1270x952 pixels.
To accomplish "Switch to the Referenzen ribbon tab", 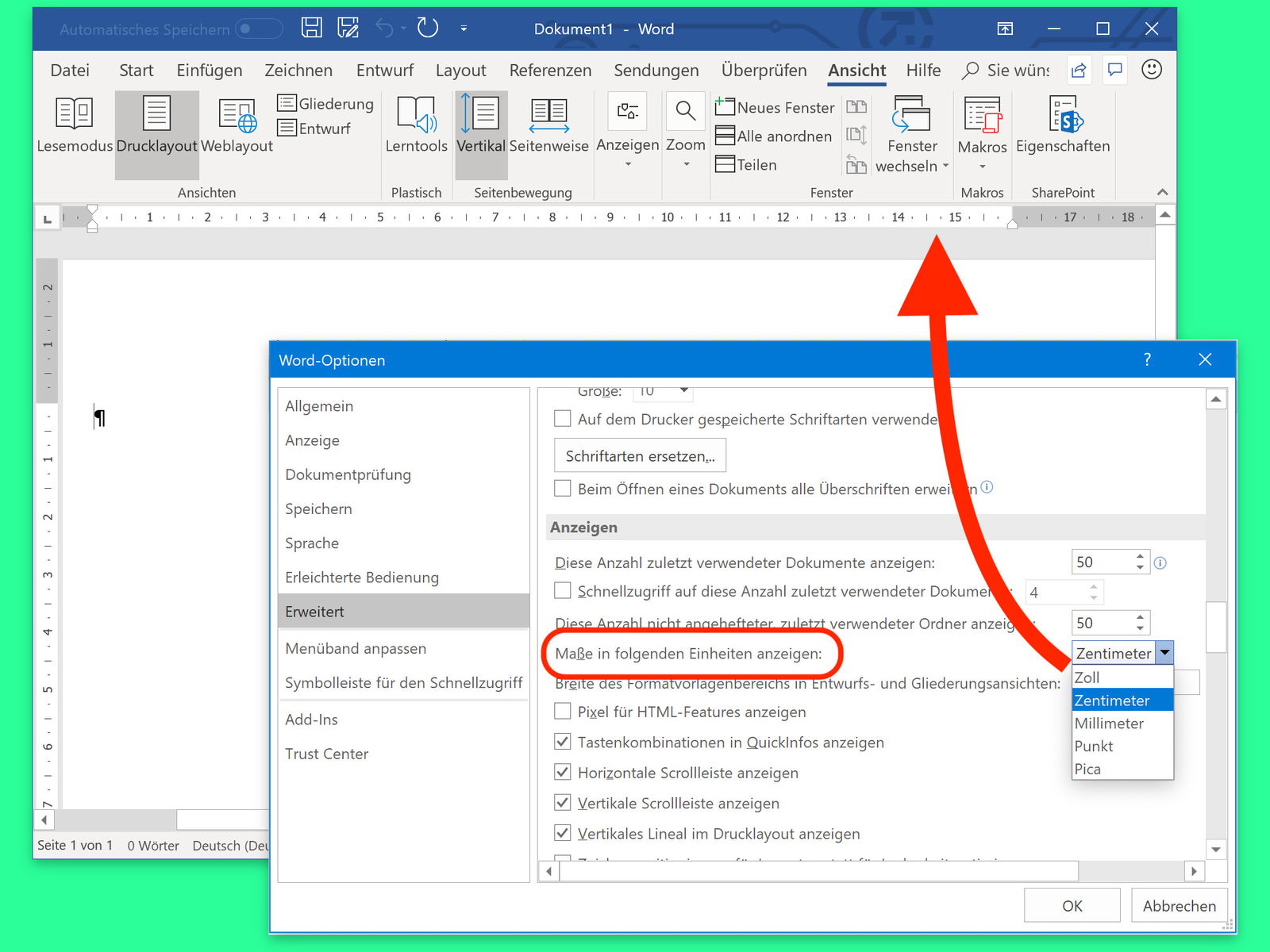I will pos(550,70).
